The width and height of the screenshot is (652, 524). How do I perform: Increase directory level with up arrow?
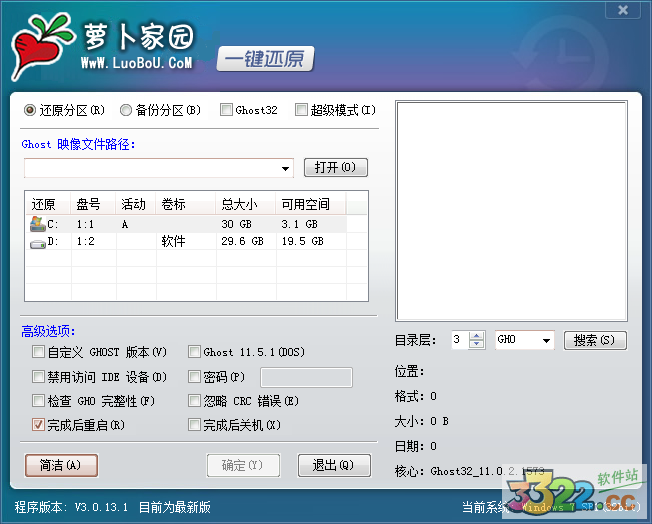pyautogui.click(x=477, y=336)
